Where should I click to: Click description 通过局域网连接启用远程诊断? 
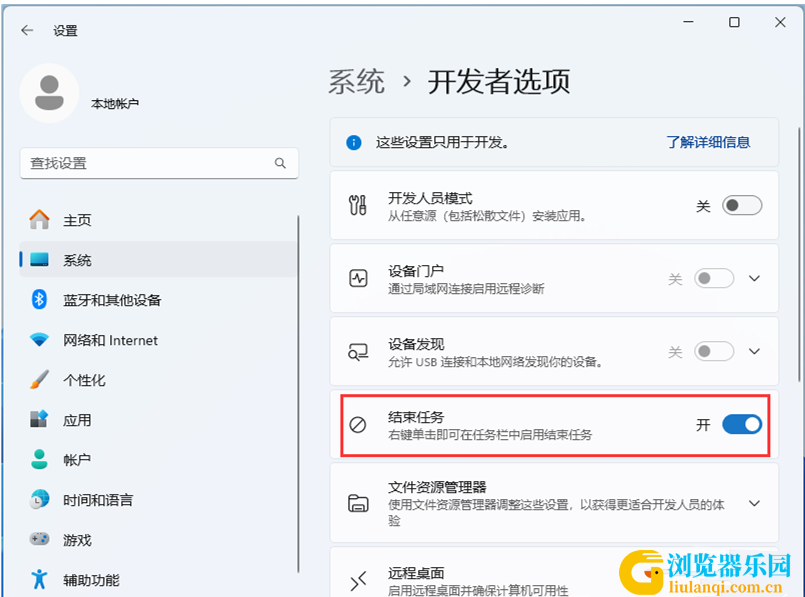[x=466, y=288]
